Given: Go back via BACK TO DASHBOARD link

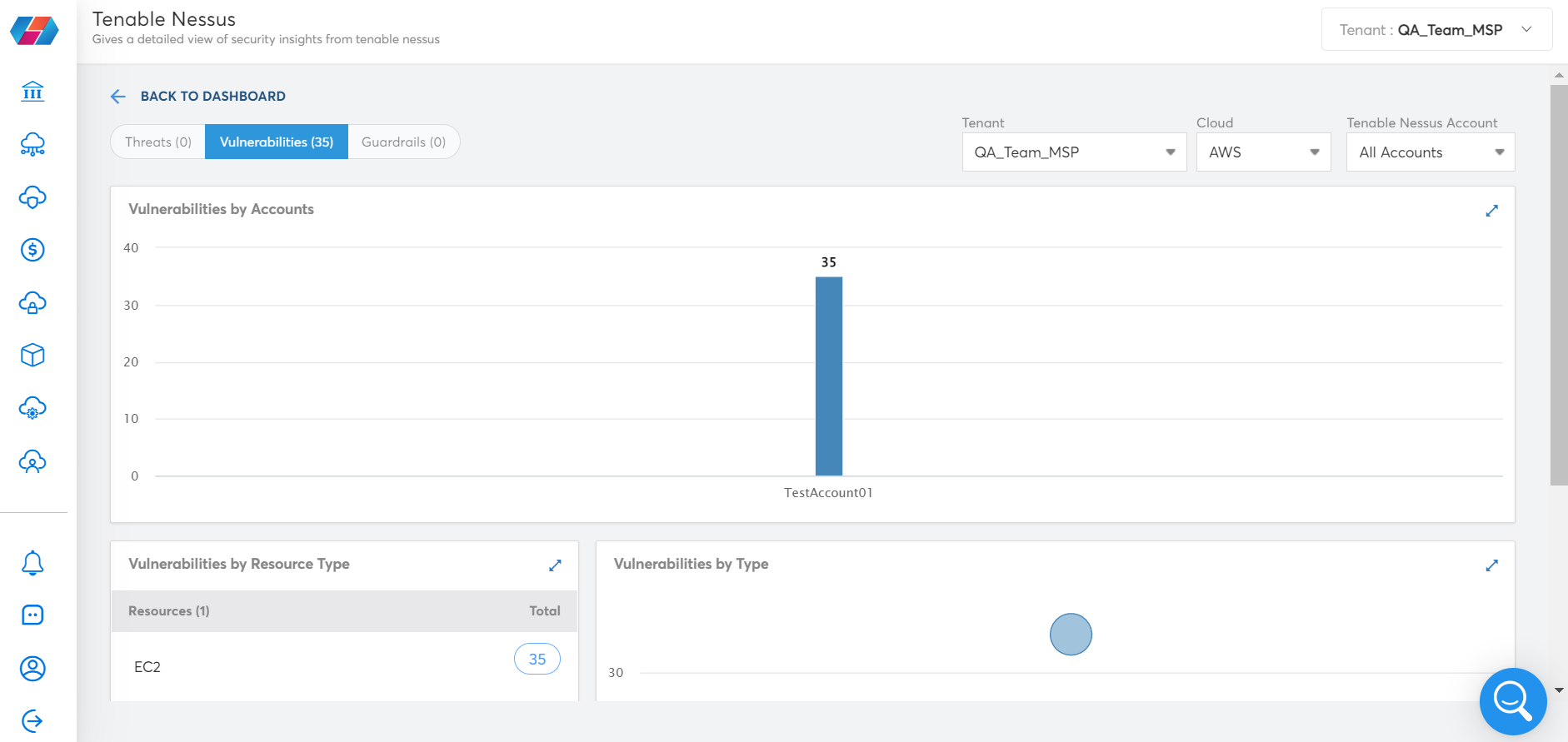Looking at the screenshot, I should 212,97.
